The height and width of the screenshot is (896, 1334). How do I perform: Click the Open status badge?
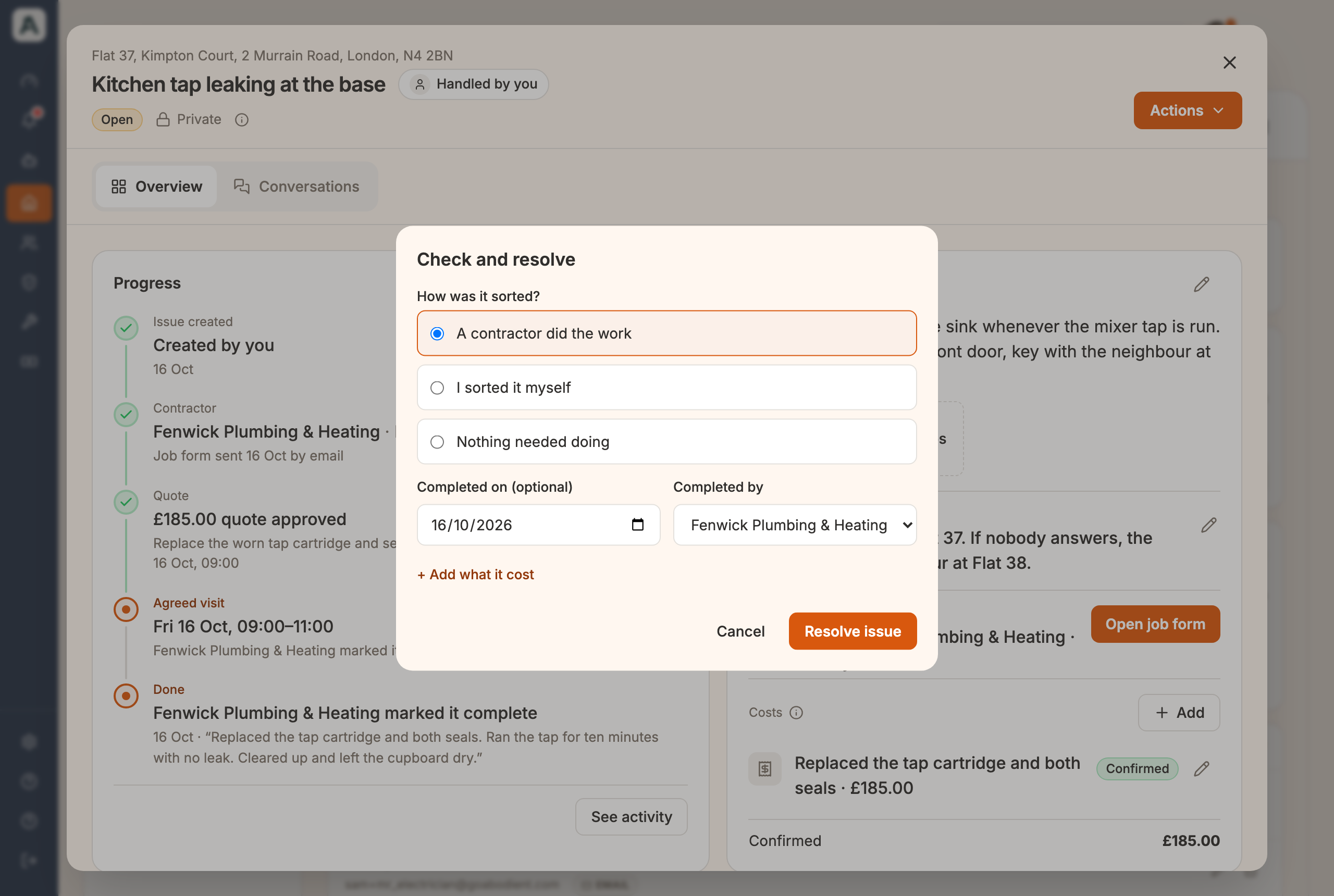pos(117,119)
